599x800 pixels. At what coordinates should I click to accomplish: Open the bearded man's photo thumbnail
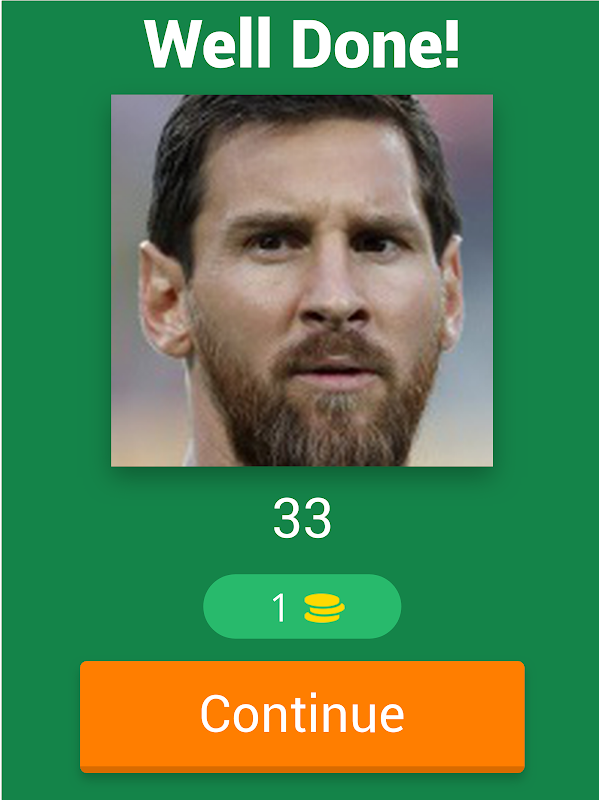[302, 280]
